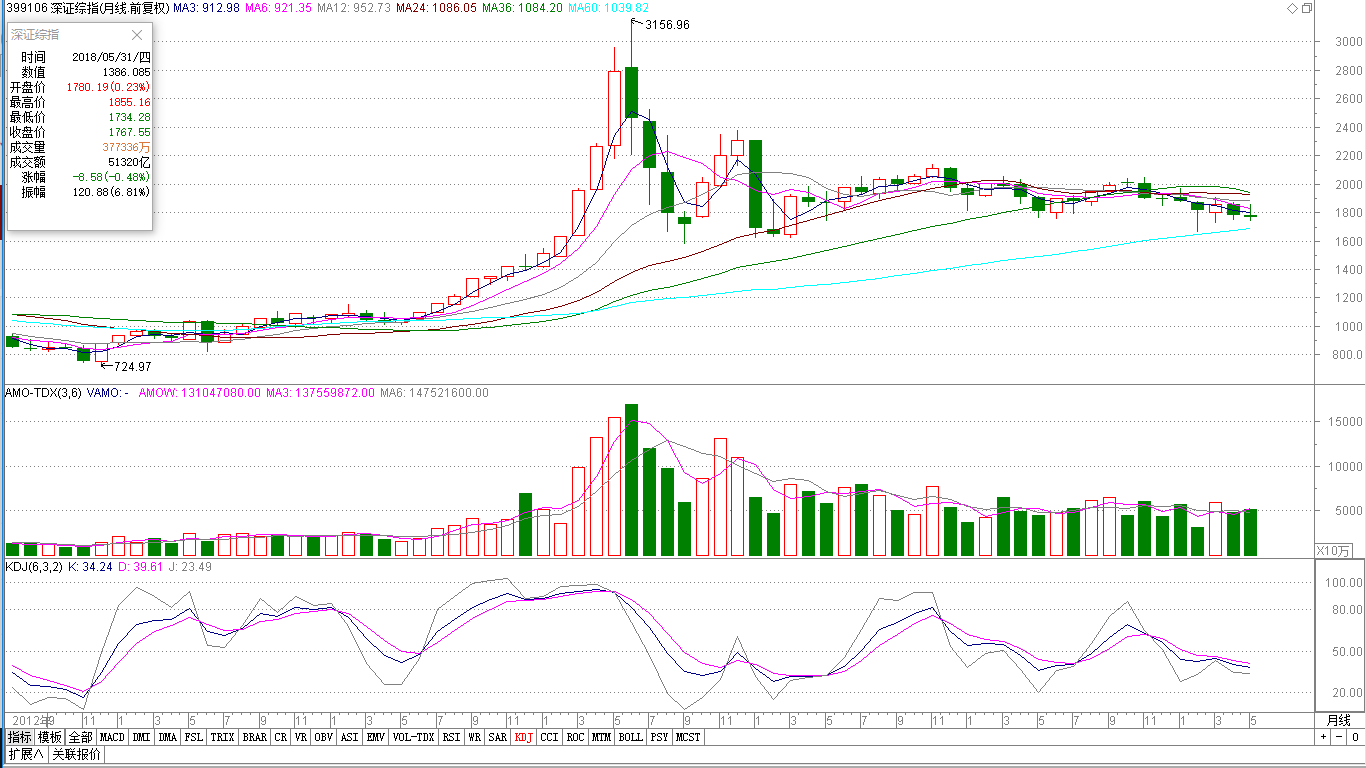Click the K: 34.24 value label
The height and width of the screenshot is (768, 1366).
(89, 567)
